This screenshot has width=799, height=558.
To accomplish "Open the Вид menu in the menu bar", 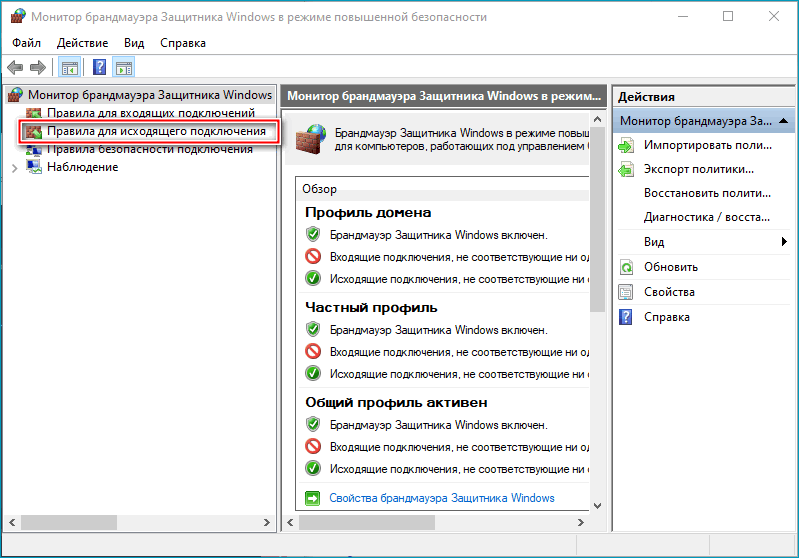I will point(134,43).
